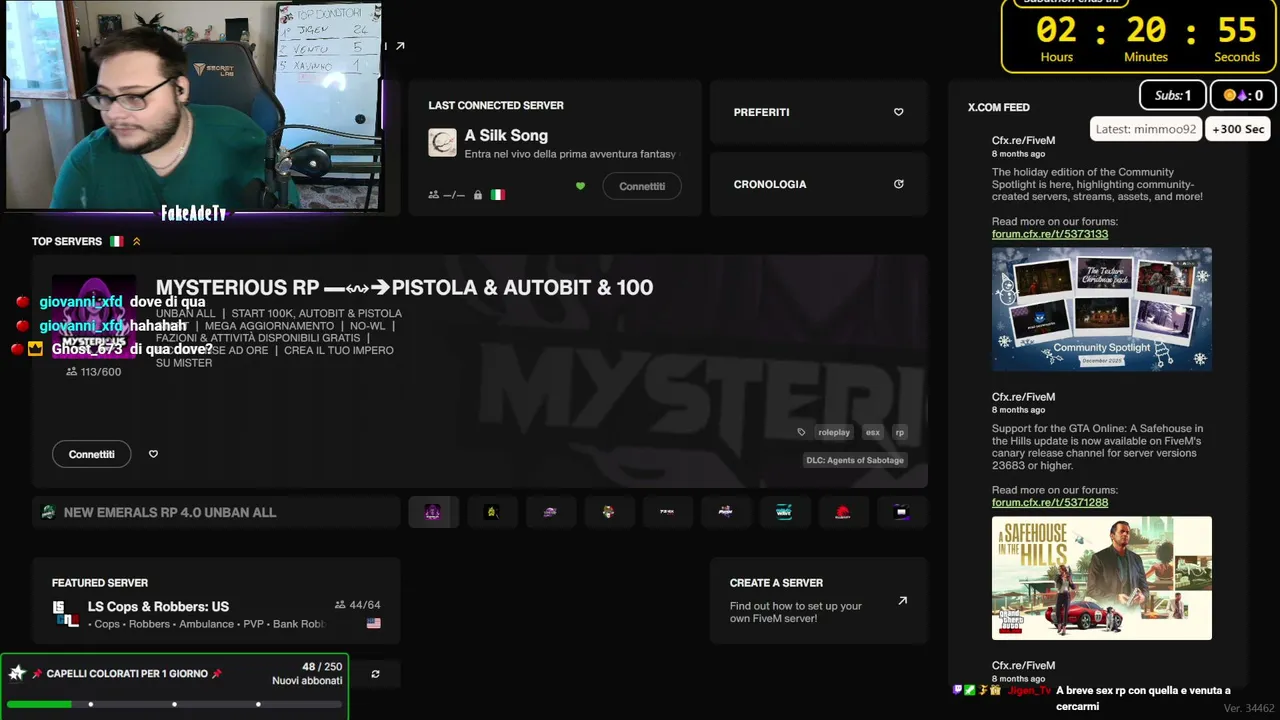
Task: Click the esx tag
Action: [x=873, y=432]
